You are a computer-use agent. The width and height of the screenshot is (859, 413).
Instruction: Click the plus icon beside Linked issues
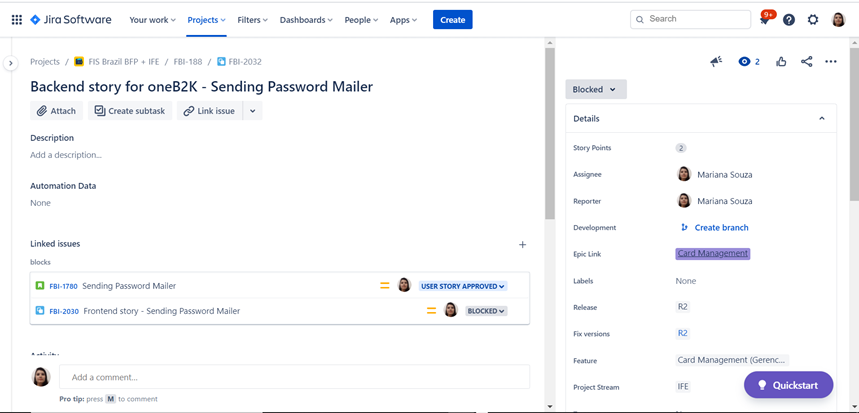[523, 244]
